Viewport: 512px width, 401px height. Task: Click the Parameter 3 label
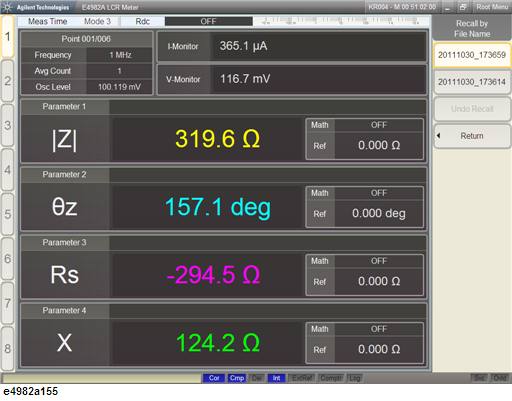pyautogui.click(x=64, y=243)
